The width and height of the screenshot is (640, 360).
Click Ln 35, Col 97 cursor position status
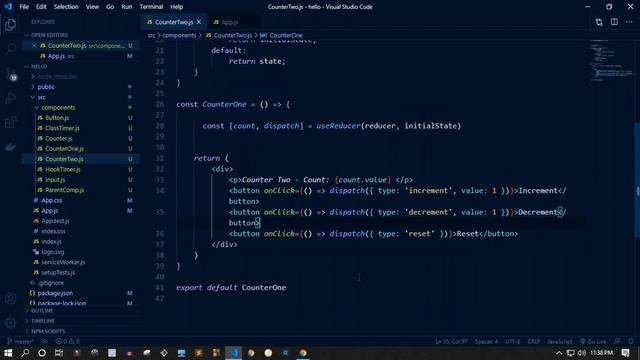pos(451,341)
